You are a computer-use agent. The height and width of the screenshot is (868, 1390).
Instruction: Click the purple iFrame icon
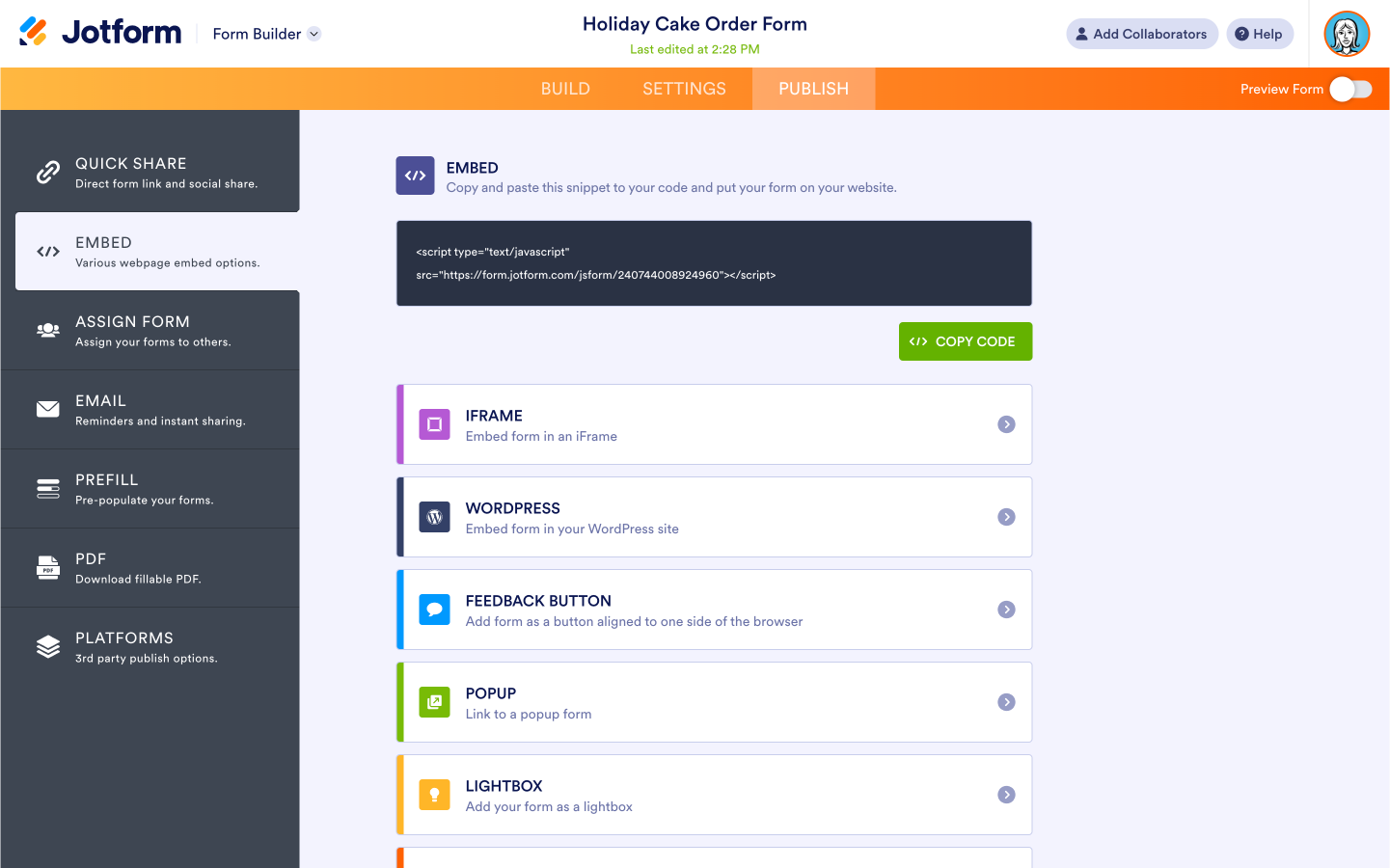click(434, 424)
